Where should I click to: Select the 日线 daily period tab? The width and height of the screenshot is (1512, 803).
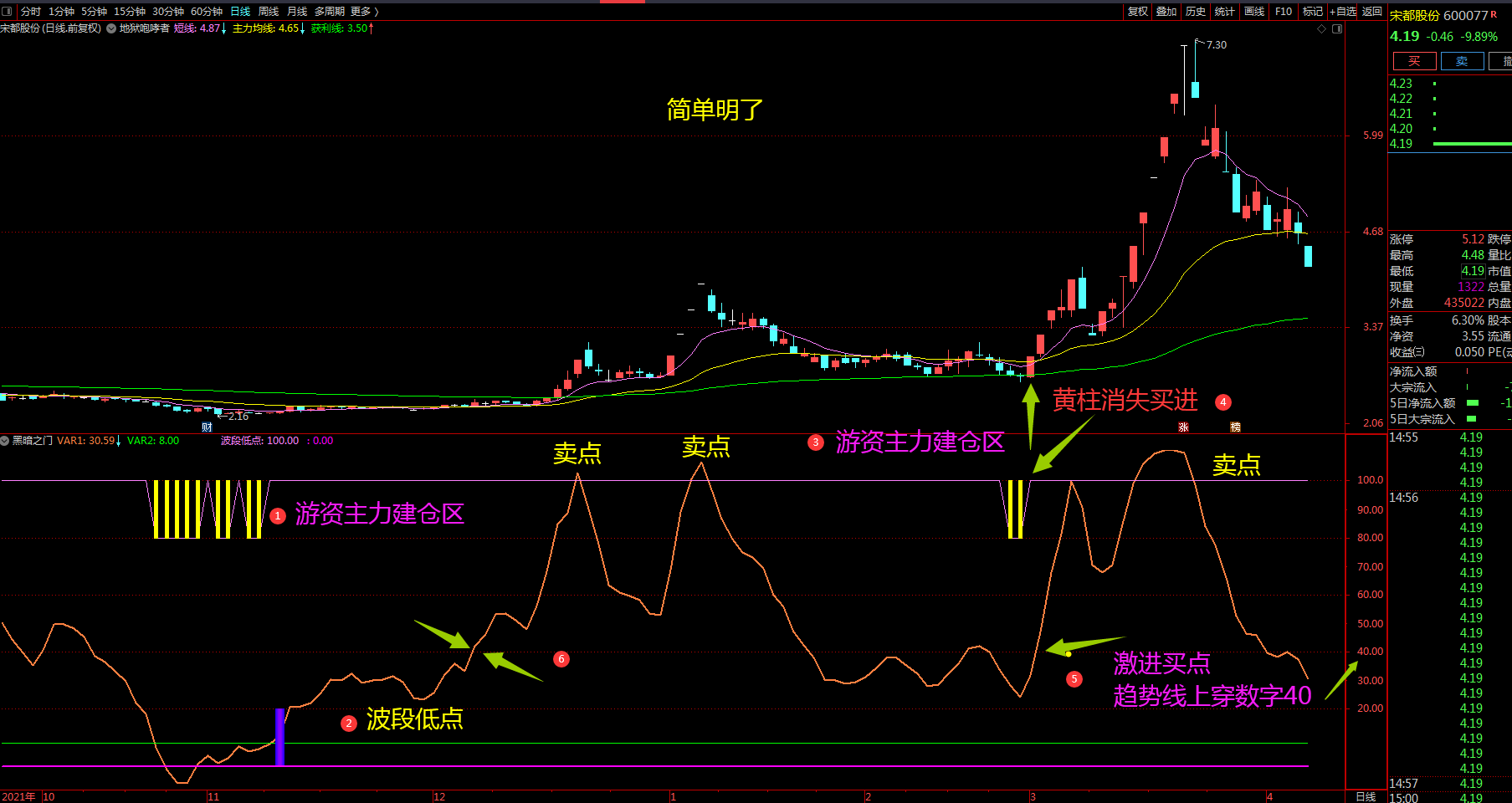click(x=240, y=11)
